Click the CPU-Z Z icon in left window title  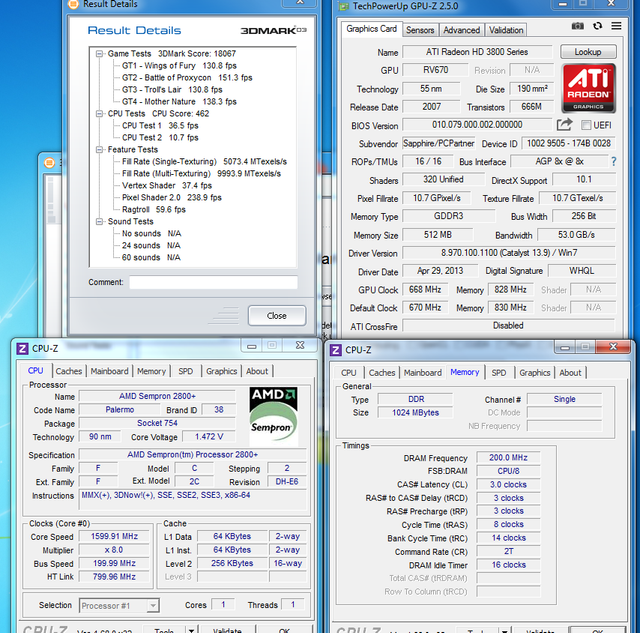(22, 349)
